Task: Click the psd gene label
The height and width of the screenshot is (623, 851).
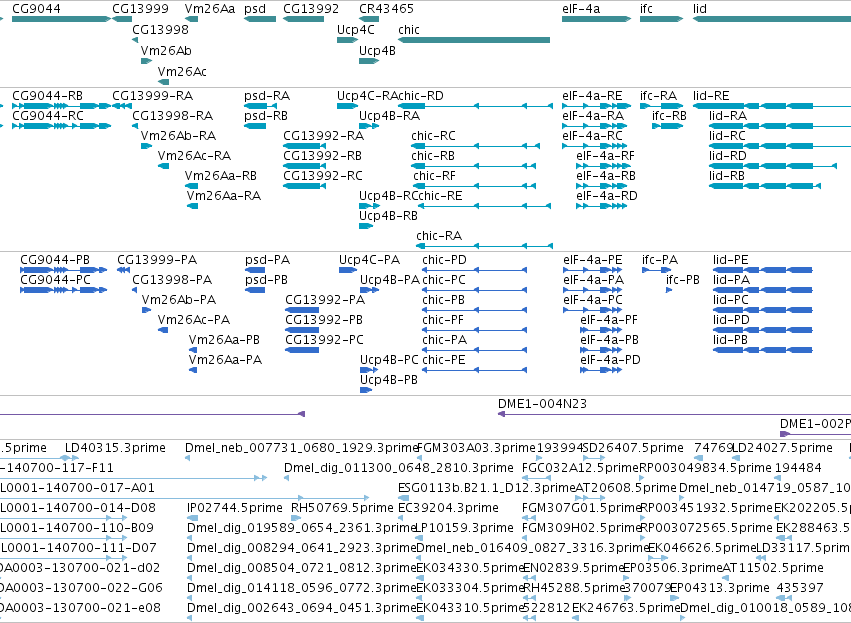Action: pos(255,9)
